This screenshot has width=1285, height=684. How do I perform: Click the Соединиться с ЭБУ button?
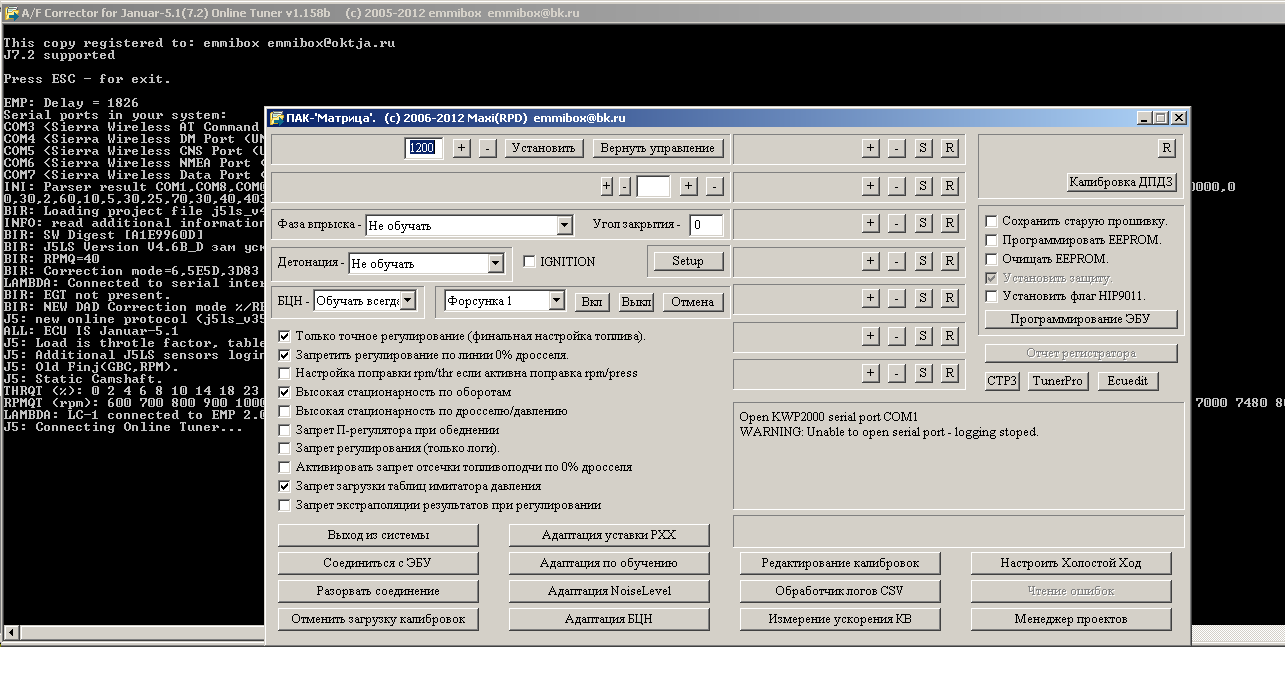378,563
